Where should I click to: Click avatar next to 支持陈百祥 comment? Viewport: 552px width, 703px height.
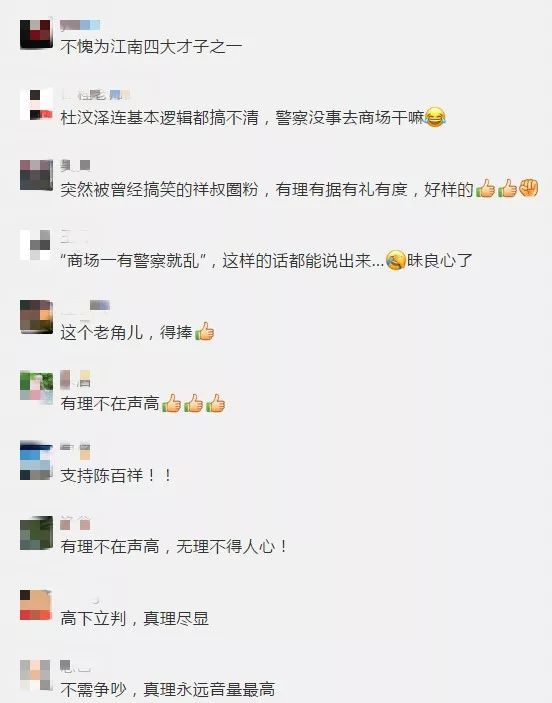36,460
